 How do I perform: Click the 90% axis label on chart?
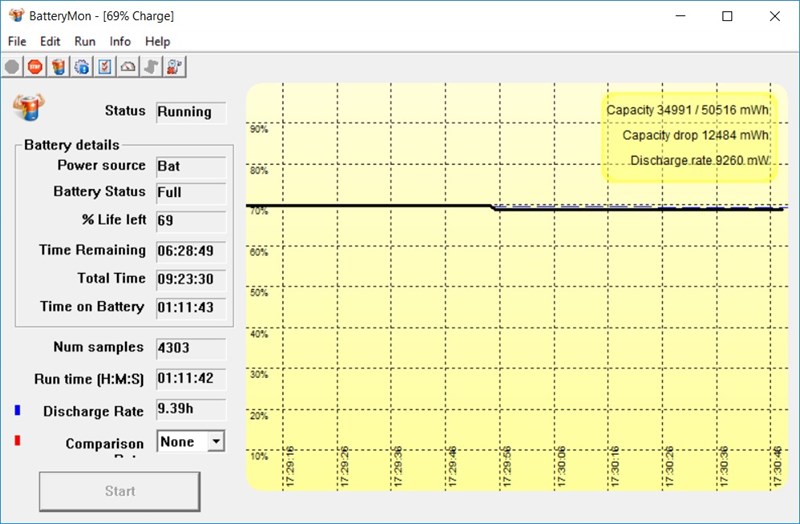(x=259, y=130)
